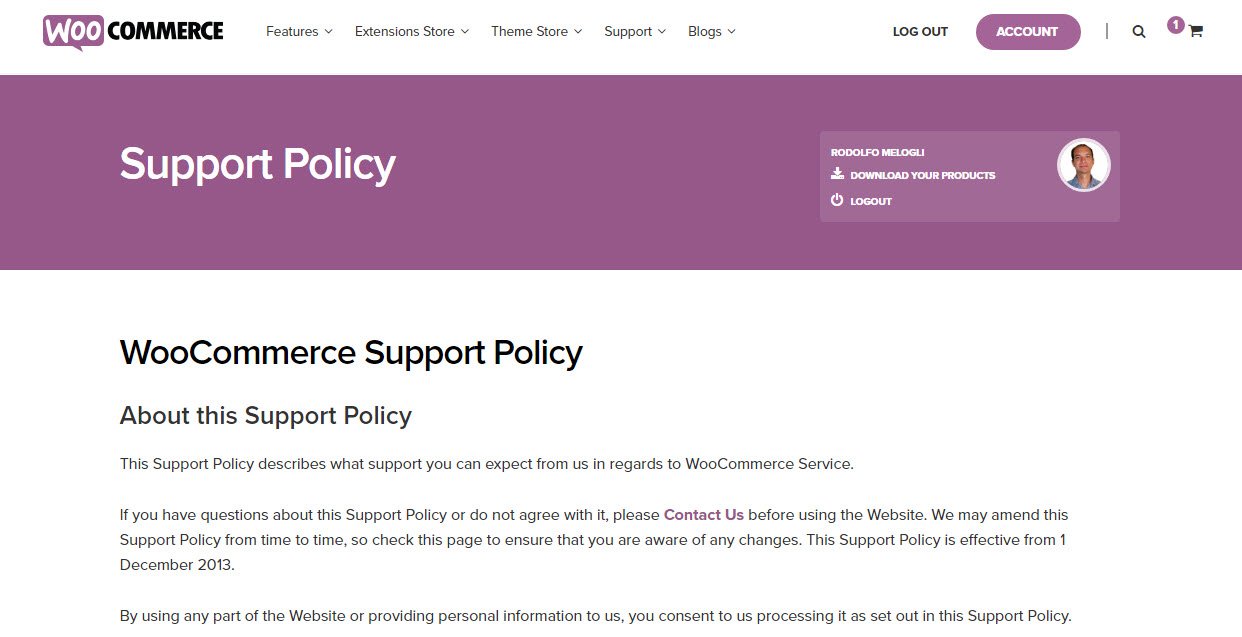
Task: Open the search magnifier icon
Action: (1139, 31)
